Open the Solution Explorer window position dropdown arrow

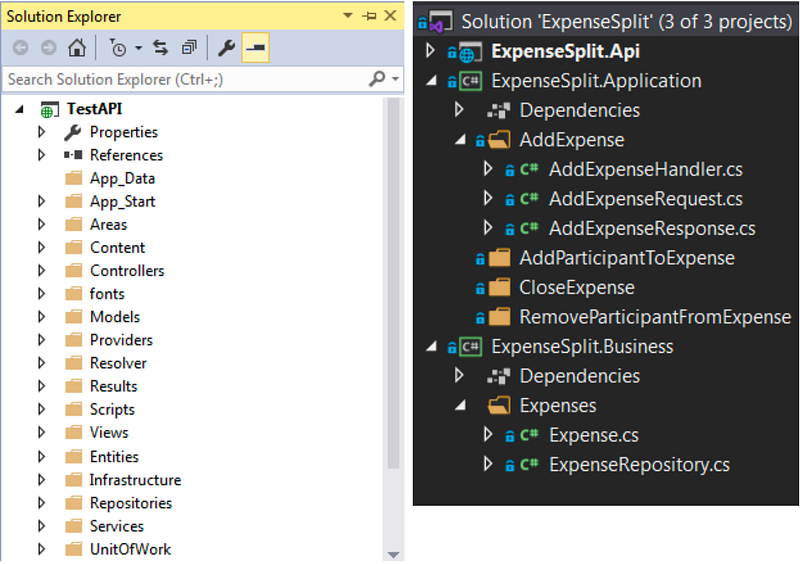348,16
